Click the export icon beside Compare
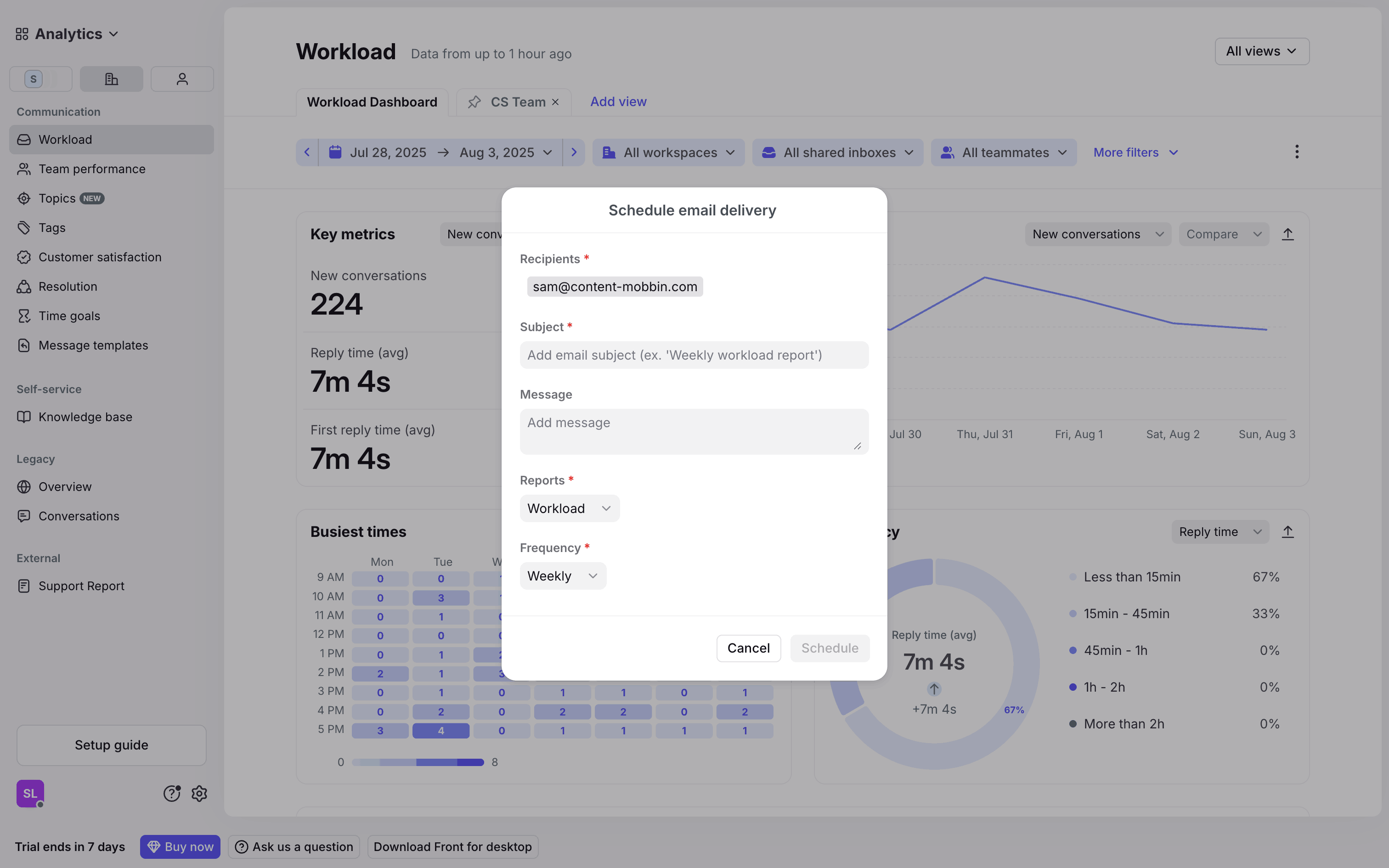 tap(1287, 234)
